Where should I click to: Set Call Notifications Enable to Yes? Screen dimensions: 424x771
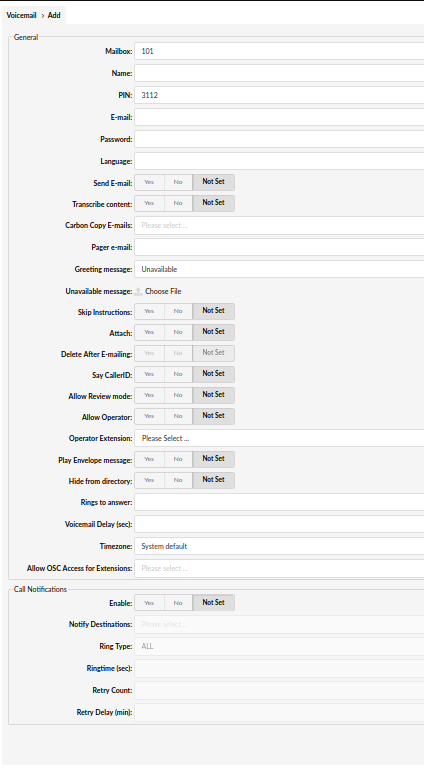coord(149,603)
